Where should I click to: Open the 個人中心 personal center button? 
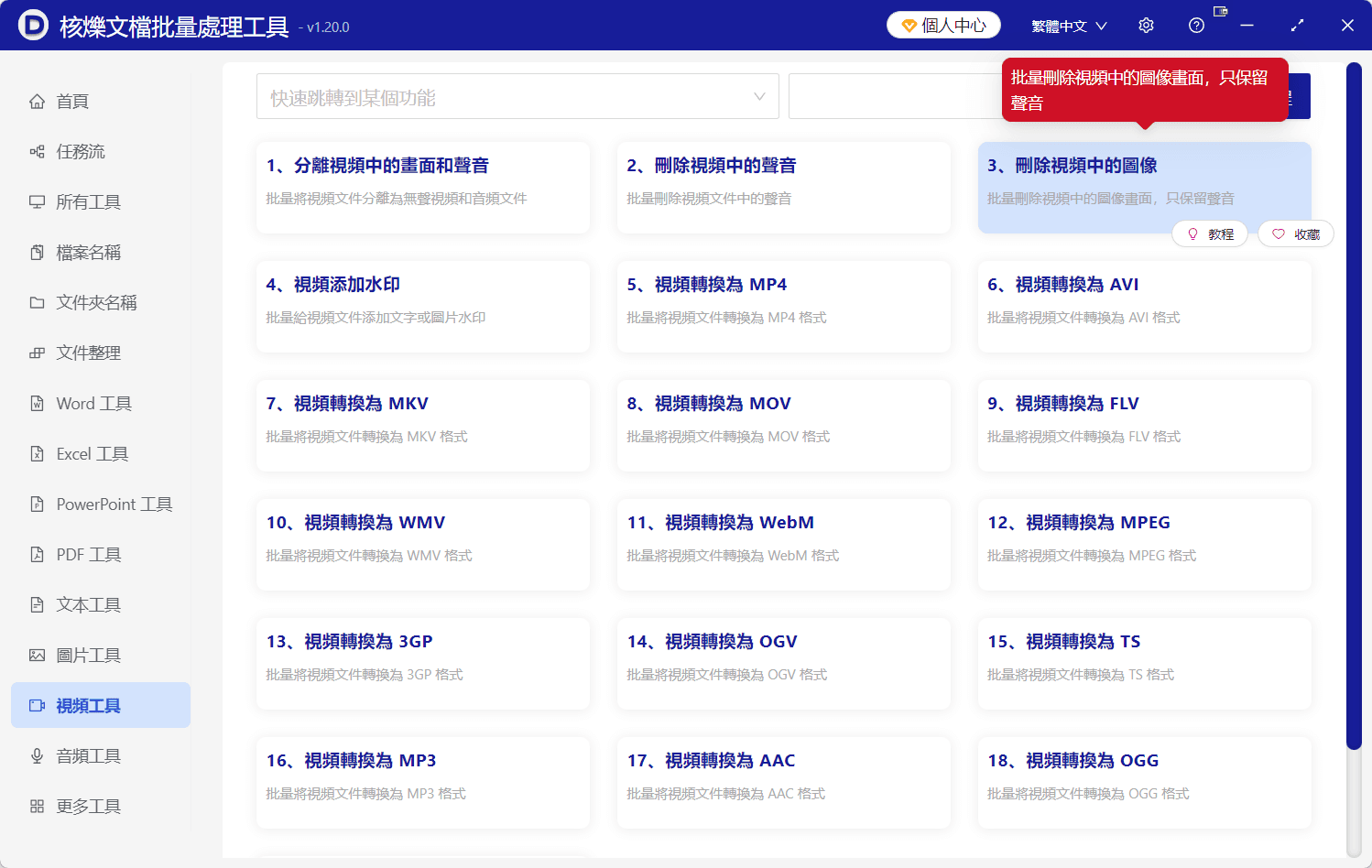point(943,26)
